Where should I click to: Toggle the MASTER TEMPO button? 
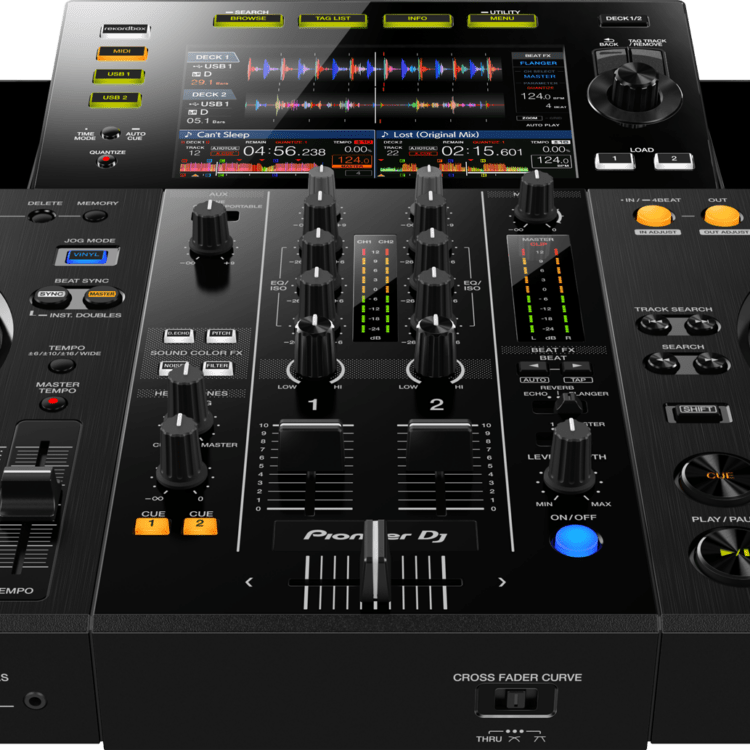click(x=53, y=404)
